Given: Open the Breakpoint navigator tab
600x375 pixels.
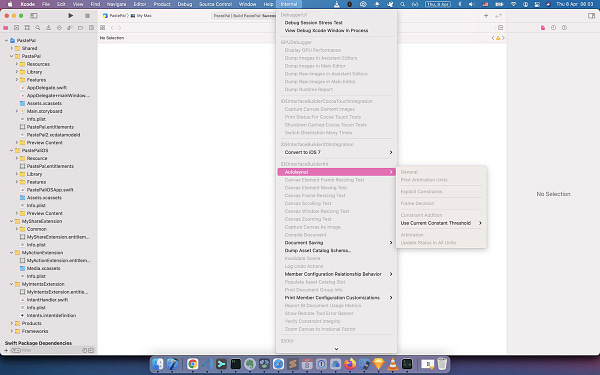Looking at the screenshot, I should click(x=80, y=28).
